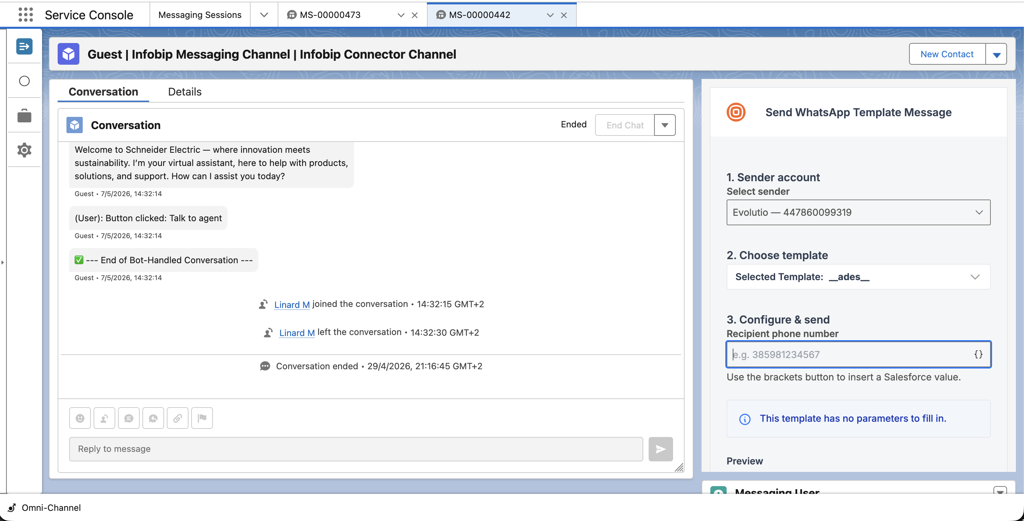This screenshot has width=1024, height=521.
Task: Click the circle status icon in left sidebar
Action: [24, 81]
